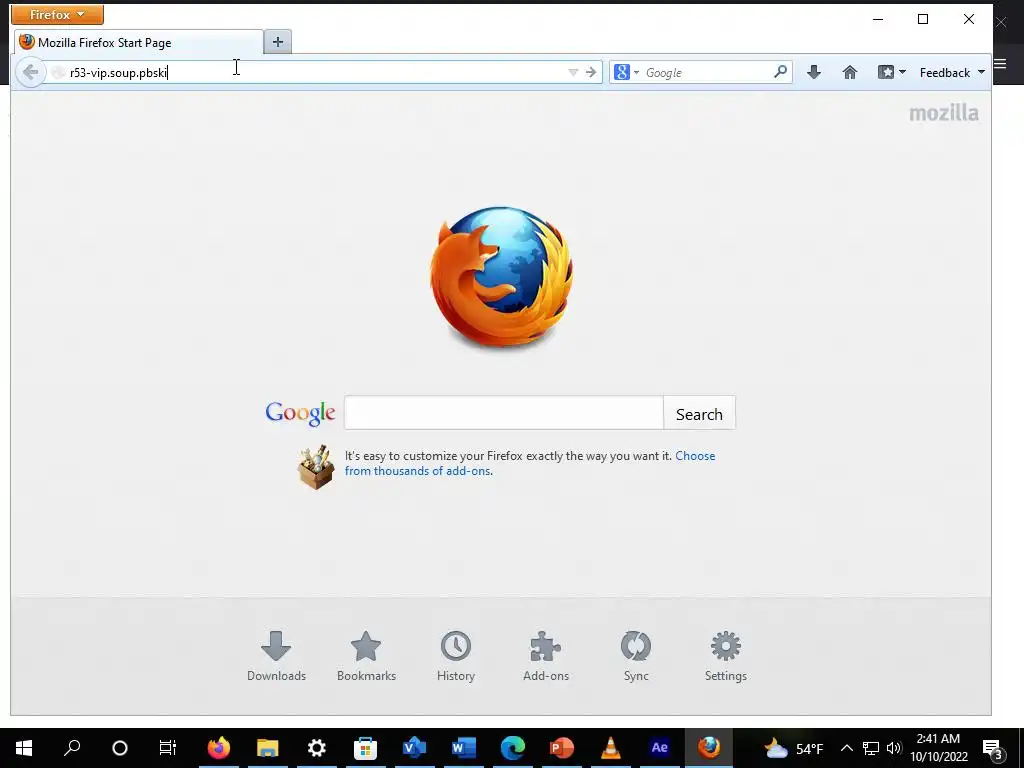
Task: Click hamburger menu of background window
Action: click(1000, 63)
